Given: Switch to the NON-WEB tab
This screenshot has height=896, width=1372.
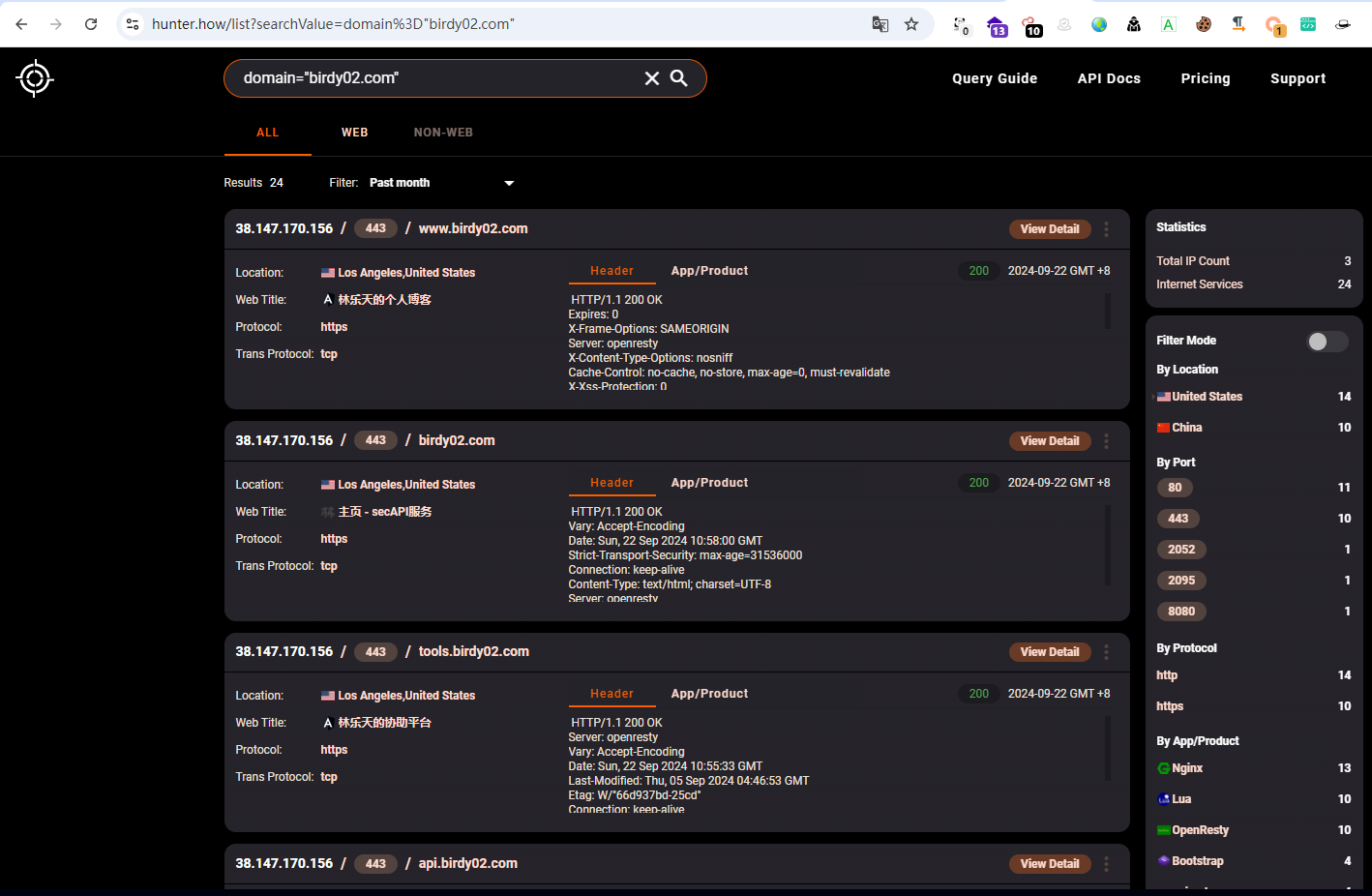Looking at the screenshot, I should (x=443, y=133).
